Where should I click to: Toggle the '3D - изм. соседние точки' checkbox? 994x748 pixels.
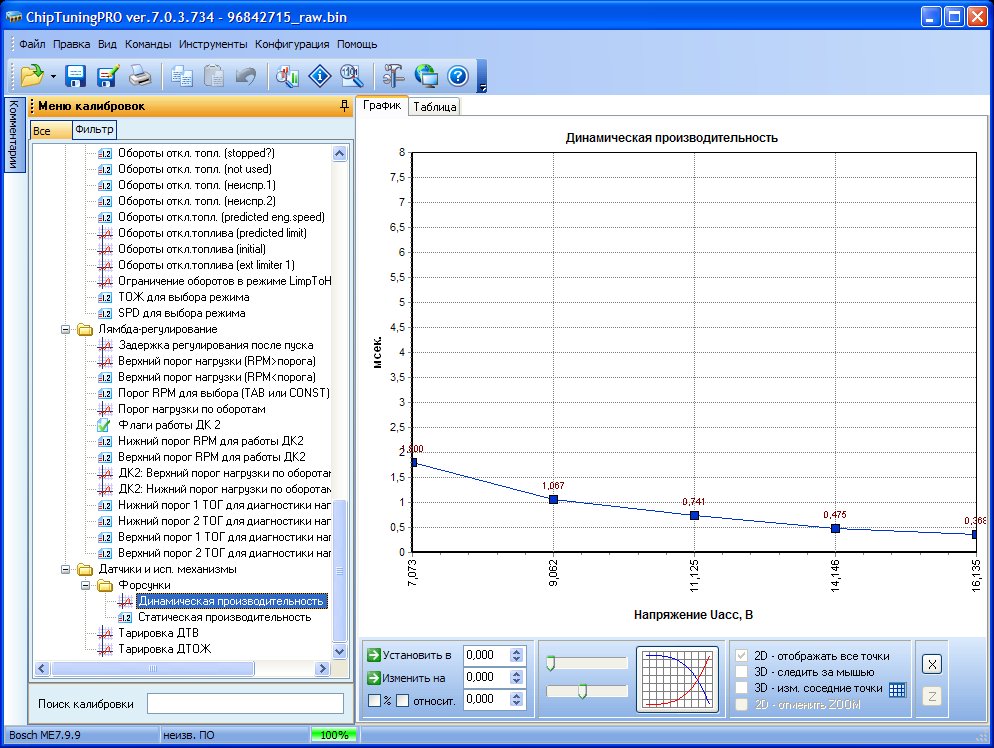(x=742, y=688)
